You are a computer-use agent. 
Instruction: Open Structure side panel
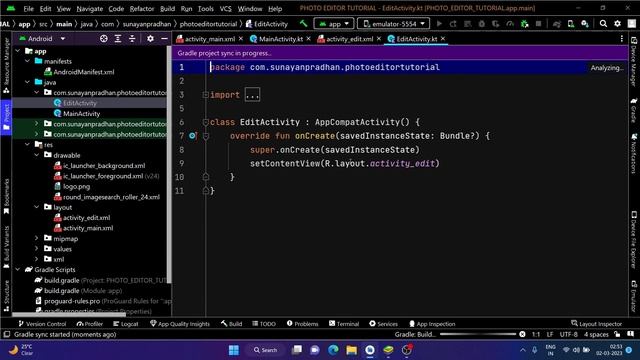(6, 296)
